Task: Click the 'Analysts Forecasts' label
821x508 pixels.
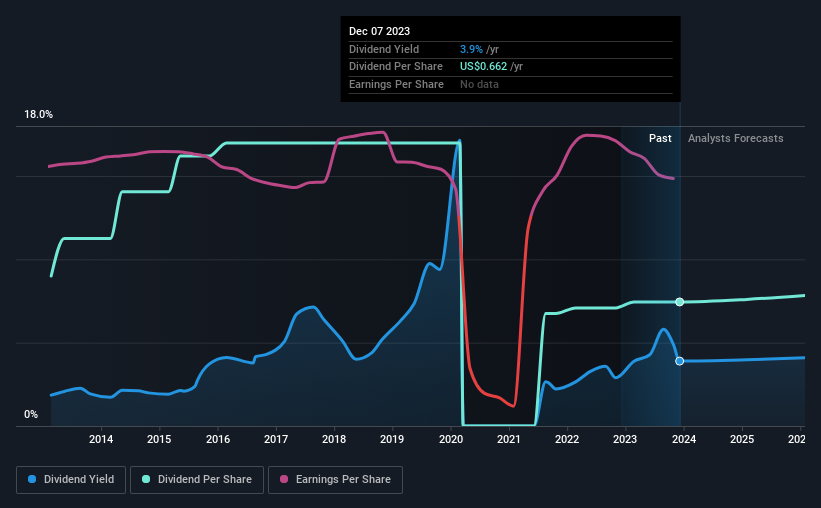Action: [735, 138]
